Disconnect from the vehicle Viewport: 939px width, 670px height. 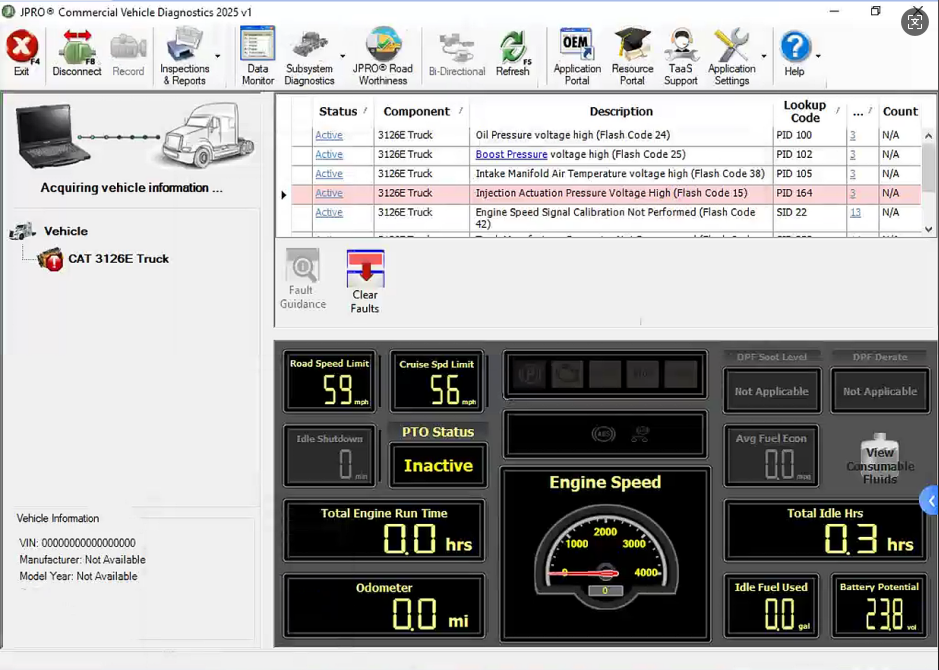[77, 53]
